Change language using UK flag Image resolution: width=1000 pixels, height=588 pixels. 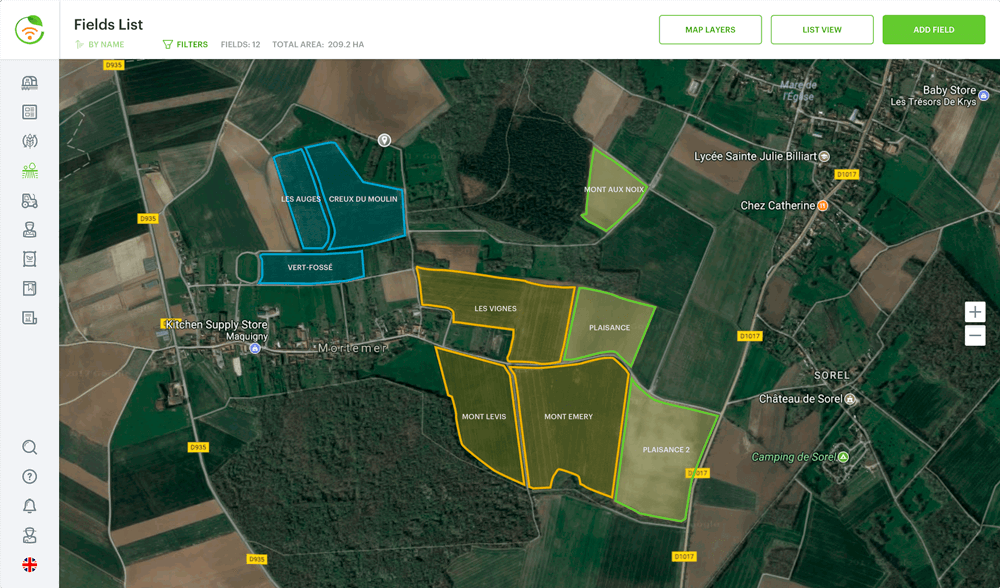[30, 564]
